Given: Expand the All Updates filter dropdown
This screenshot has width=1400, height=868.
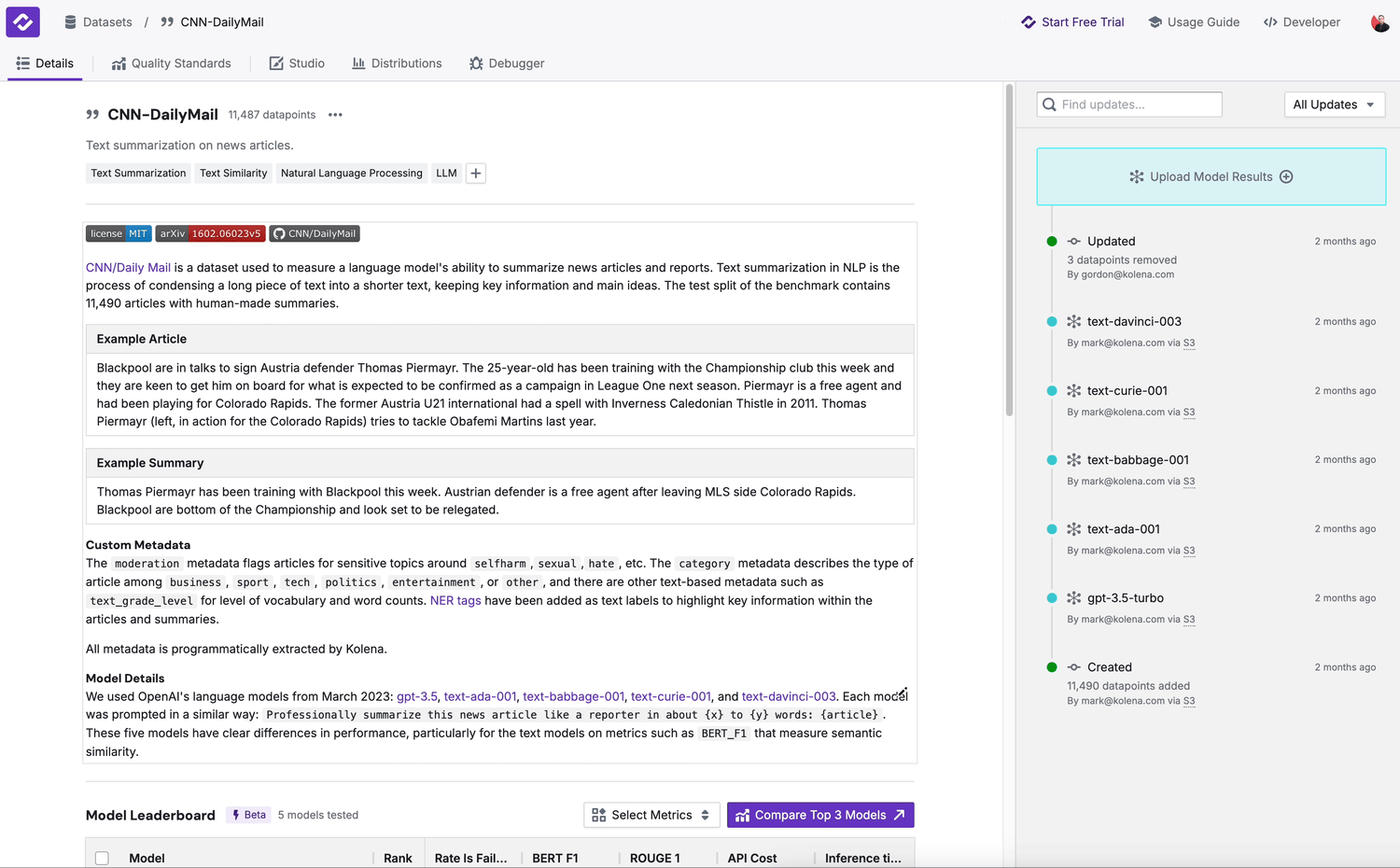Looking at the screenshot, I should 1334,105.
